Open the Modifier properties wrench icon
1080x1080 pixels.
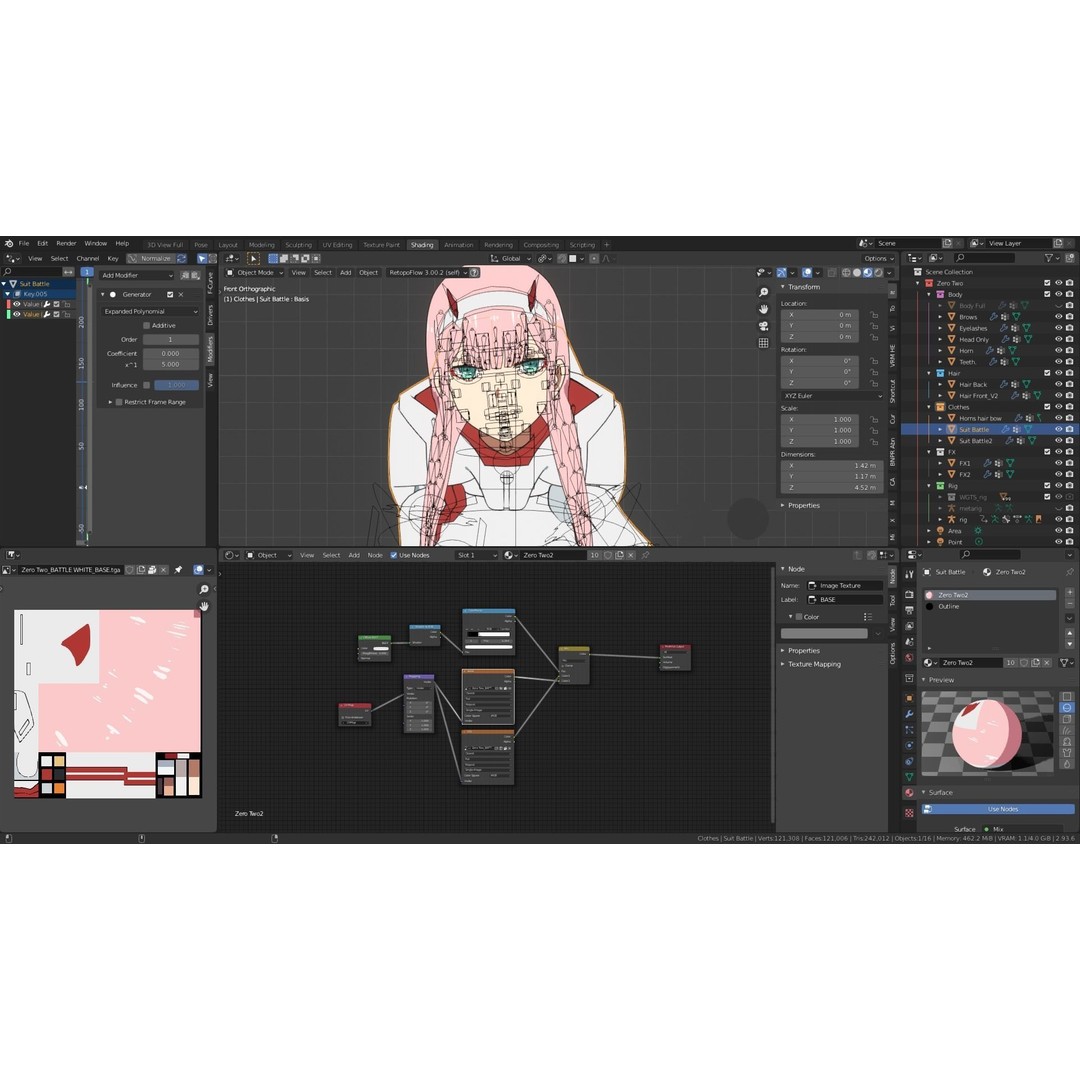pos(909,714)
